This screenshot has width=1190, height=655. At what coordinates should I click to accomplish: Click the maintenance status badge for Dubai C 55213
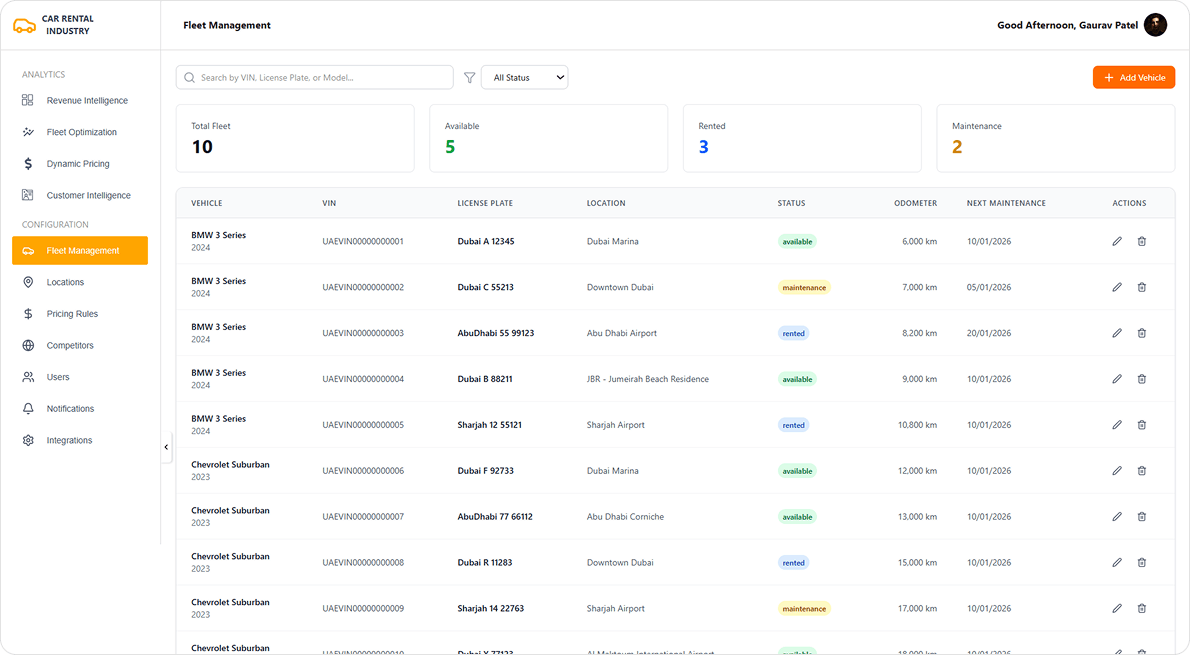coord(804,287)
